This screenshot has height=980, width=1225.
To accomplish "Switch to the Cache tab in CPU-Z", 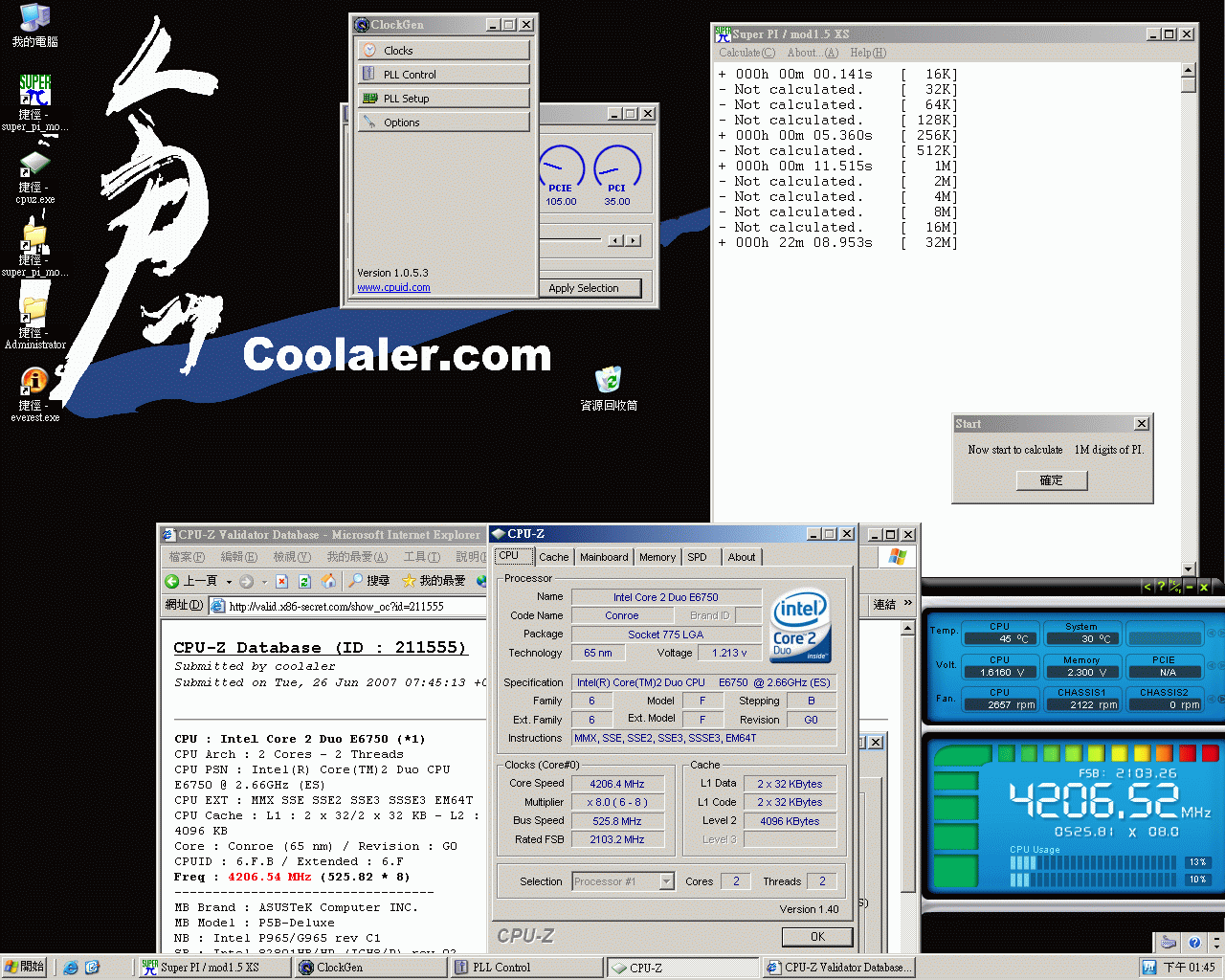I will pos(553,557).
